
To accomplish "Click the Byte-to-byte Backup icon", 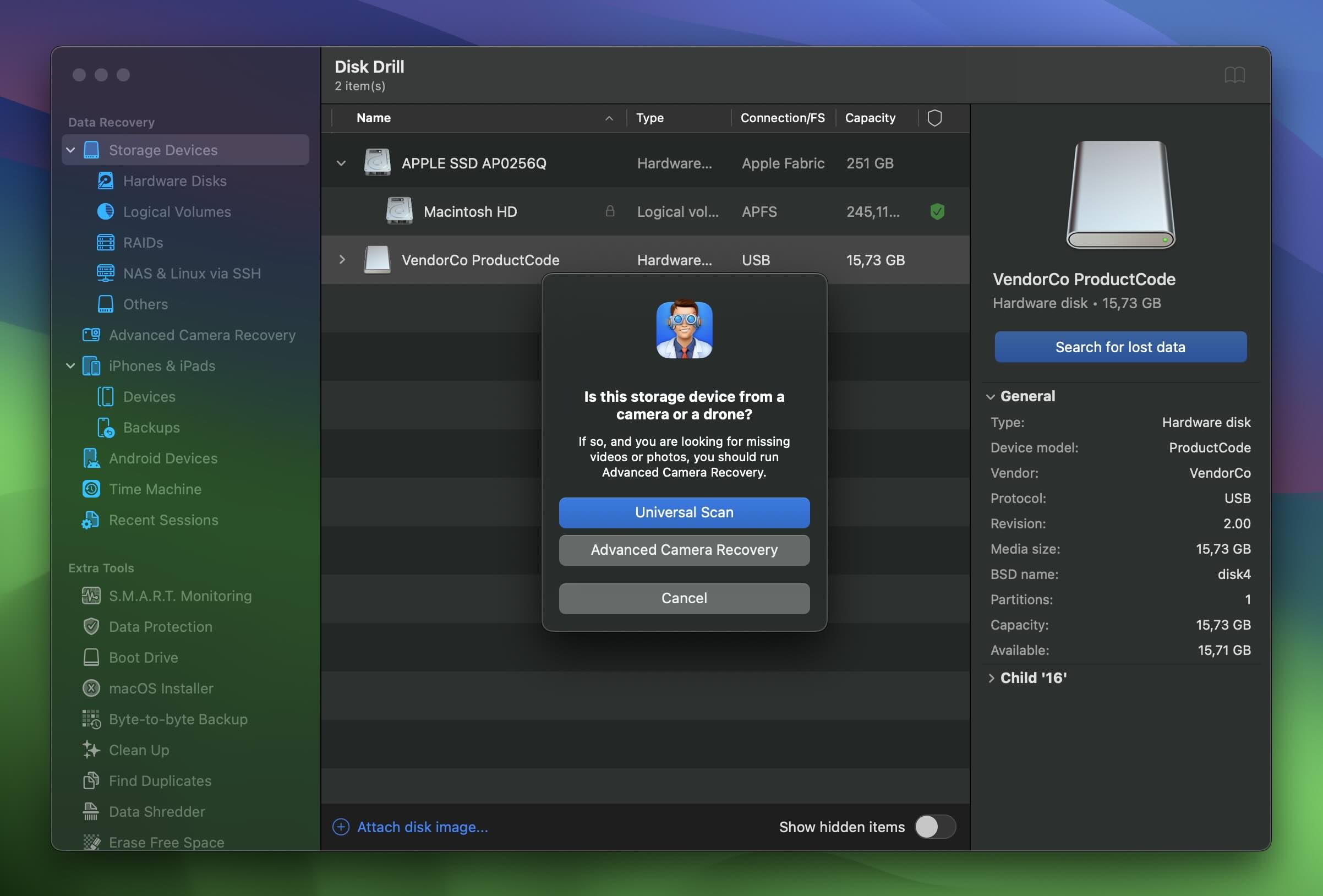I will click(91, 719).
